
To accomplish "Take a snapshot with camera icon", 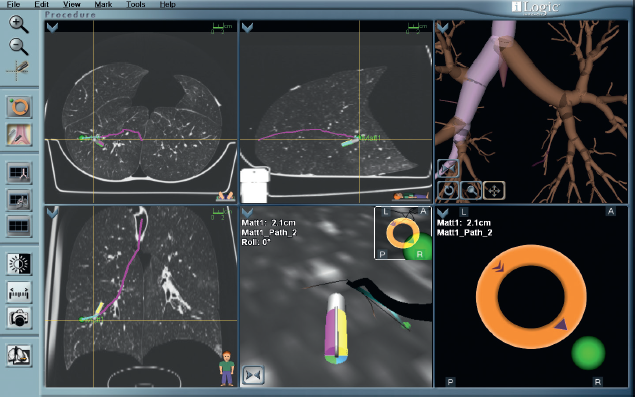I will tap(19, 318).
